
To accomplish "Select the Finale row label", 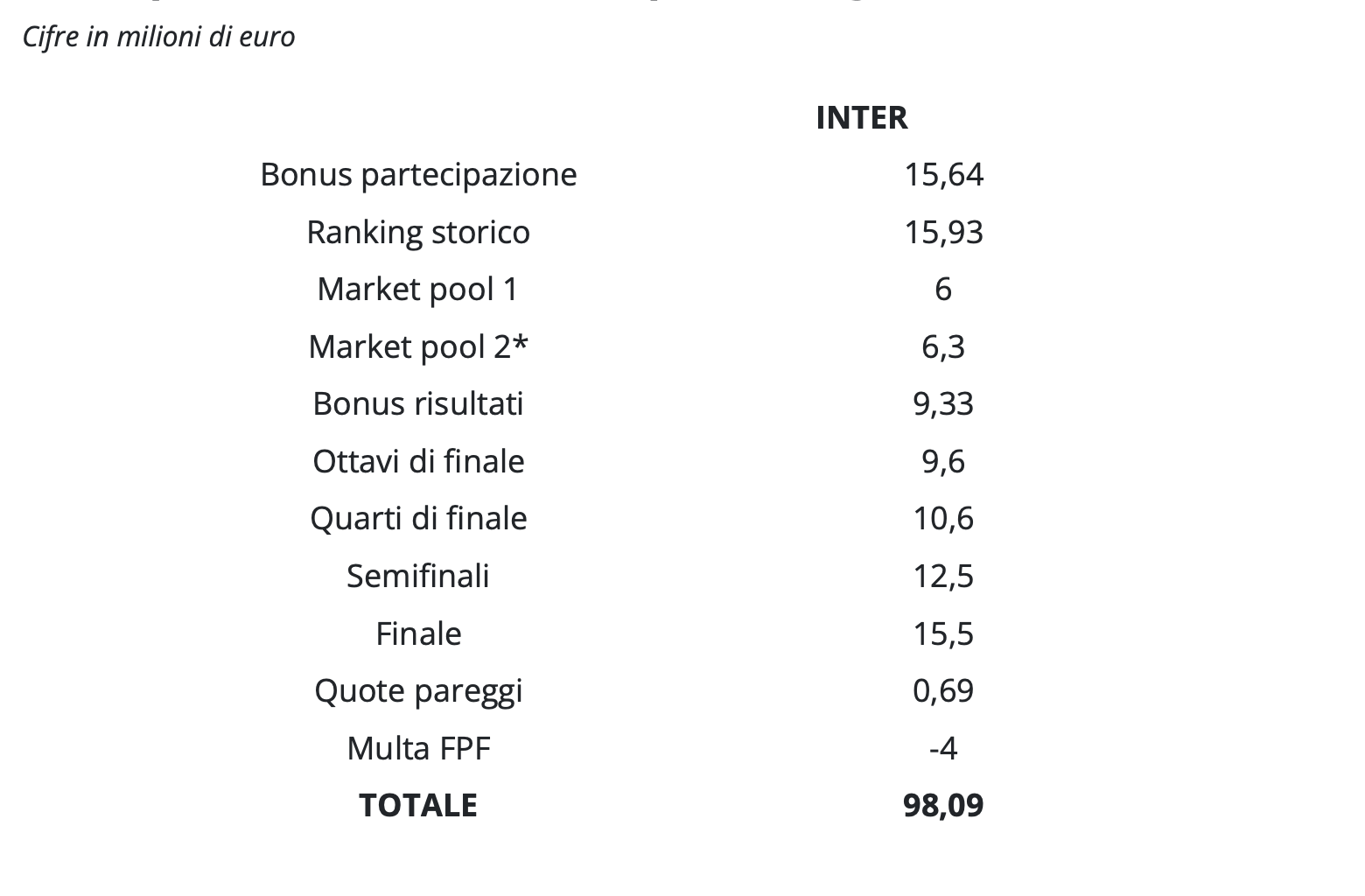I will (x=418, y=633).
